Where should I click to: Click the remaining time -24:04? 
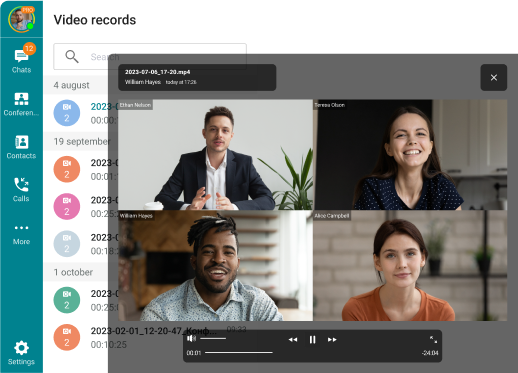[430, 353]
